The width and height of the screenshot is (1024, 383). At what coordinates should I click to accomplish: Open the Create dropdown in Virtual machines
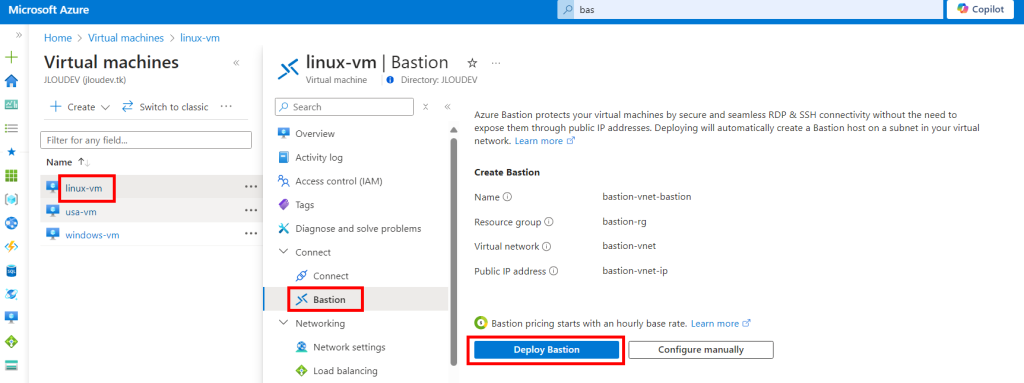(80, 107)
